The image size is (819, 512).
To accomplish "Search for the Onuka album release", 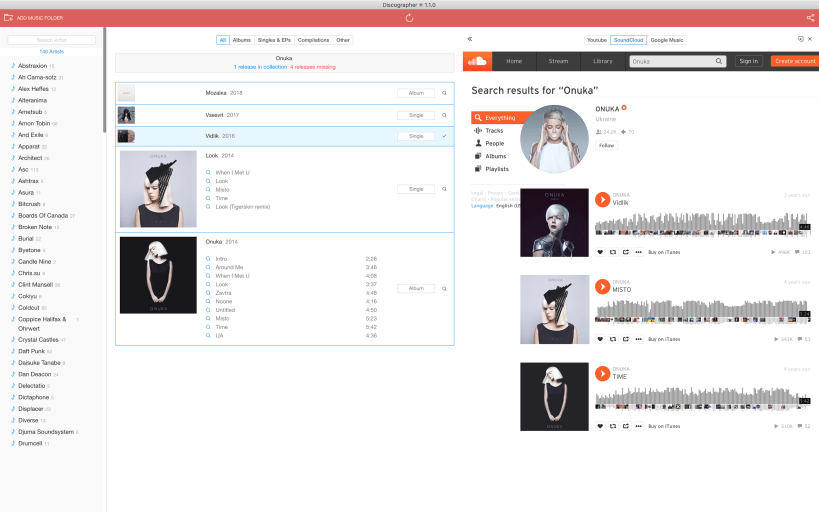I will tap(444, 288).
